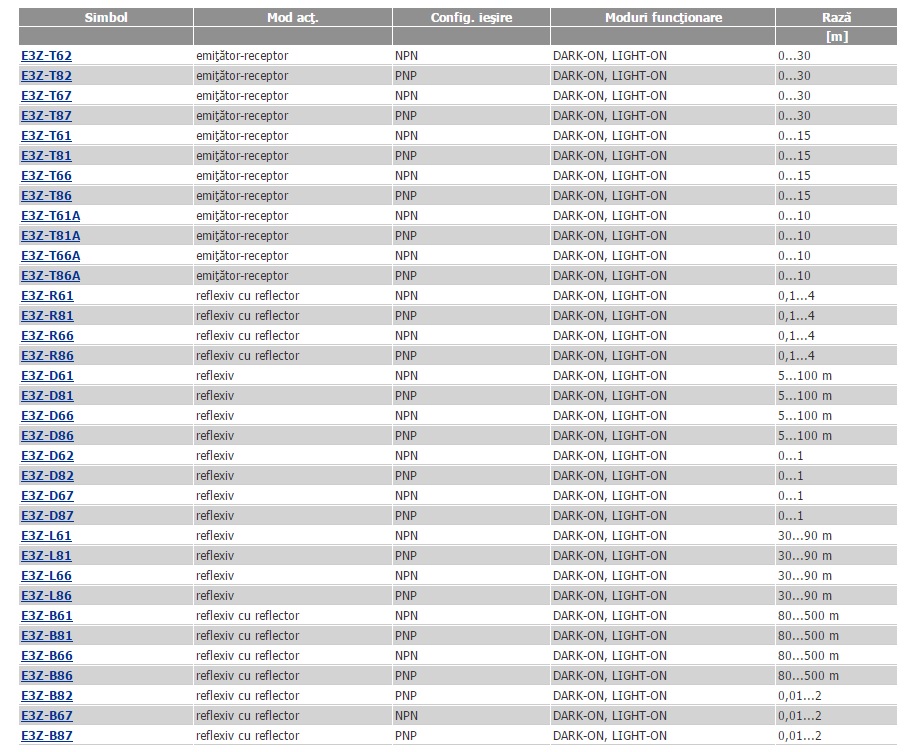Select the 0,1...4 range in the E3Z-R61 row
Image resolution: width=906 pixels, height=752 pixels.
(796, 296)
